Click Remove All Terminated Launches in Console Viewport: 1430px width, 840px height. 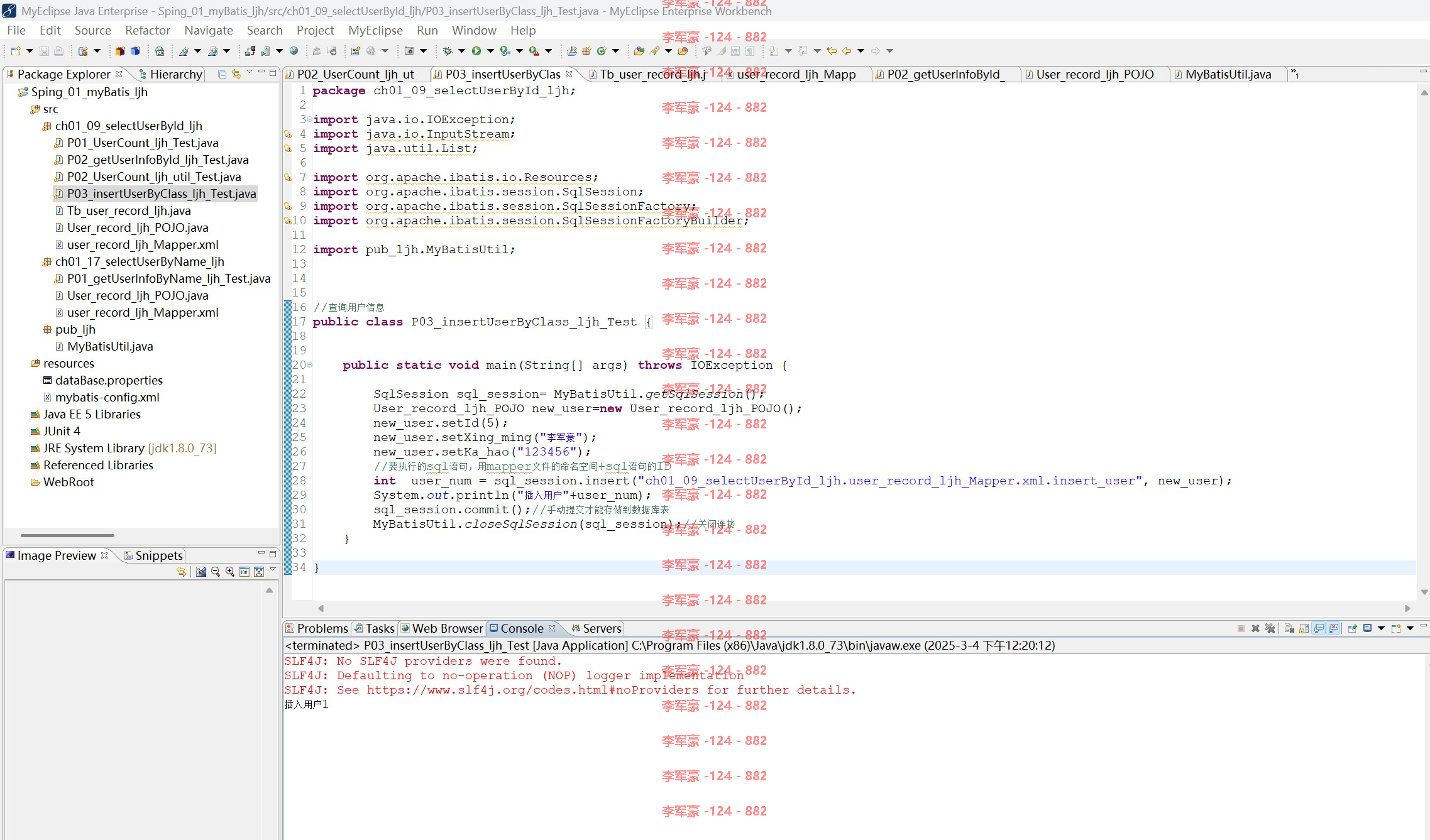(x=1270, y=628)
